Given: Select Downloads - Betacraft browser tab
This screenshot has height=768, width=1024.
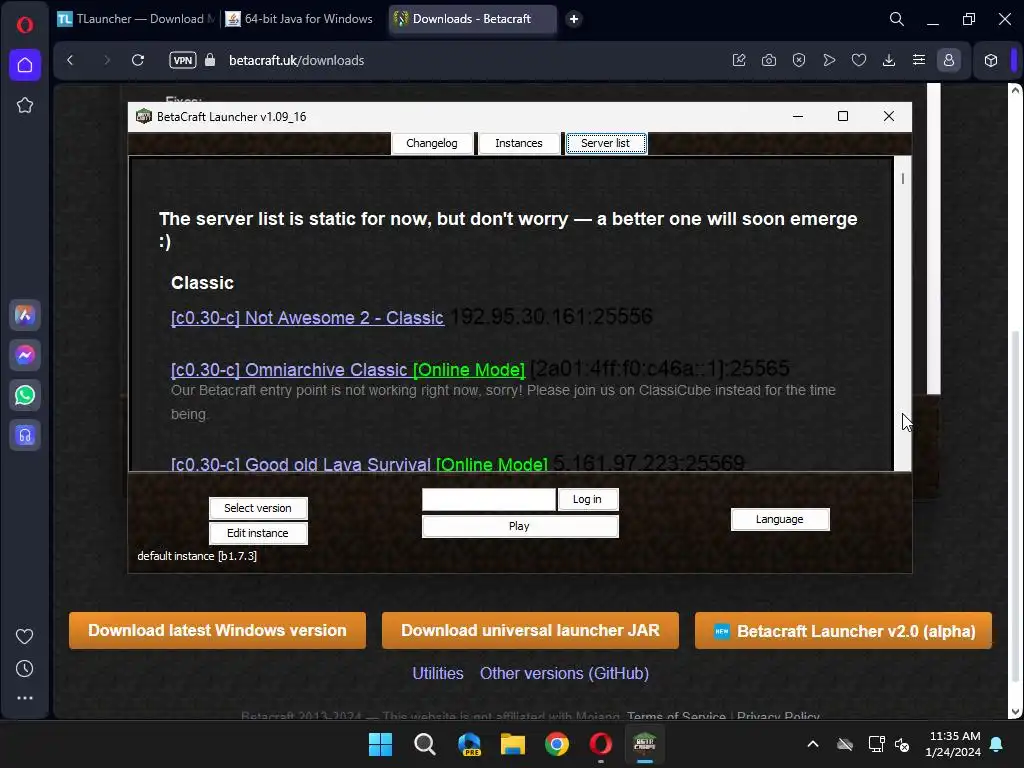Looking at the screenshot, I should click(472, 19).
